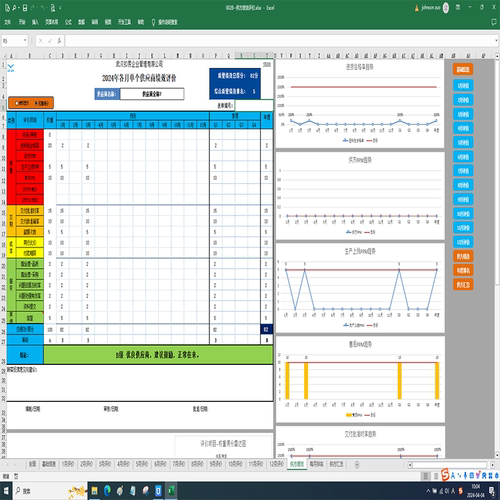Open the Ribbon display options icon

pyautogui.click(x=458, y=7)
